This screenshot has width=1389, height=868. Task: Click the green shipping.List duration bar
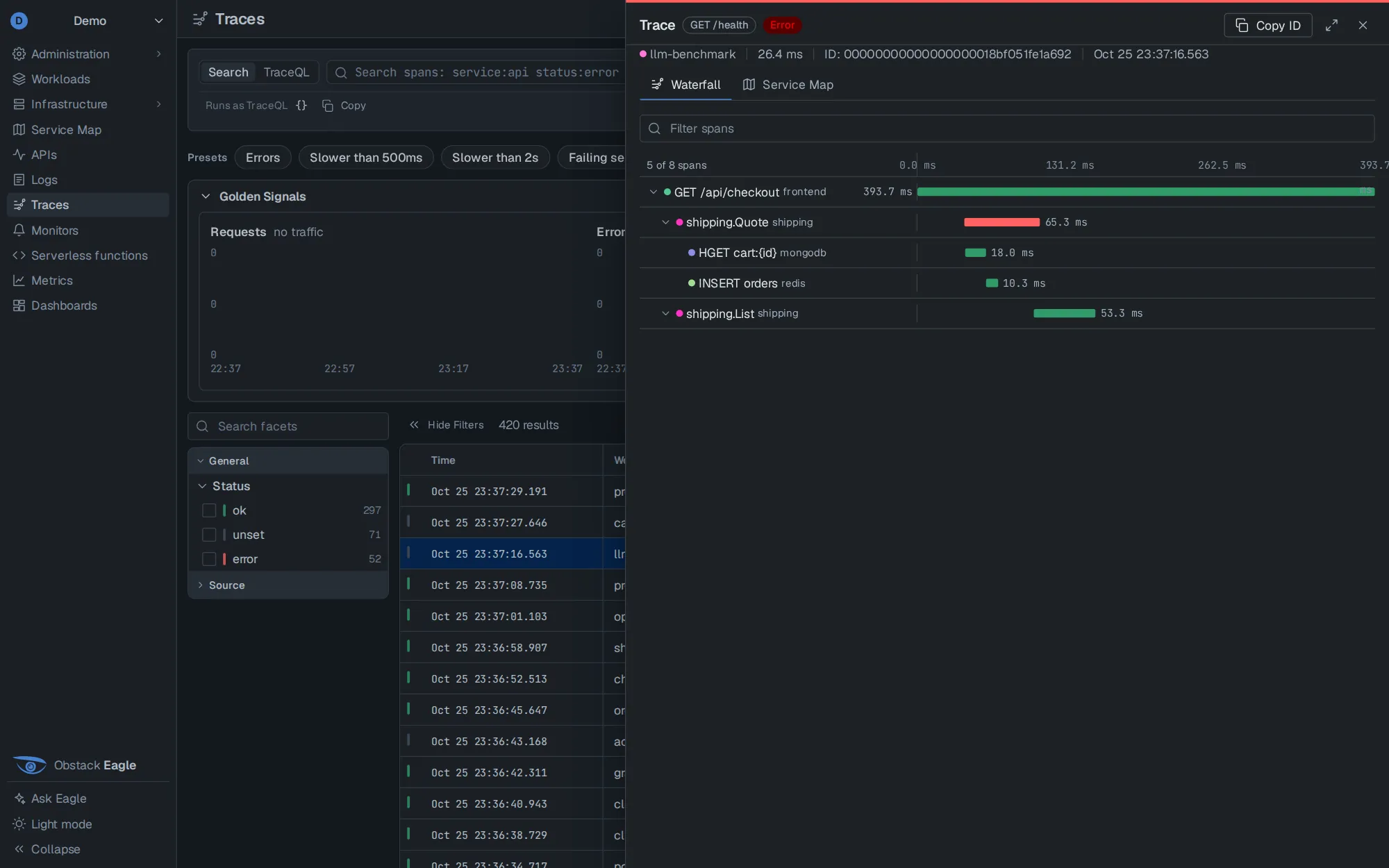click(x=1064, y=314)
